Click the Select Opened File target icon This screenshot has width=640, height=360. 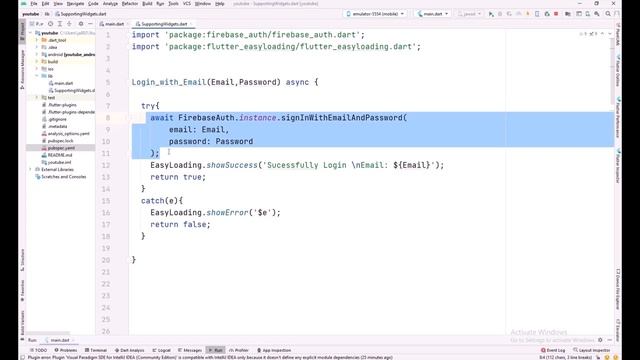[x=51, y=24]
